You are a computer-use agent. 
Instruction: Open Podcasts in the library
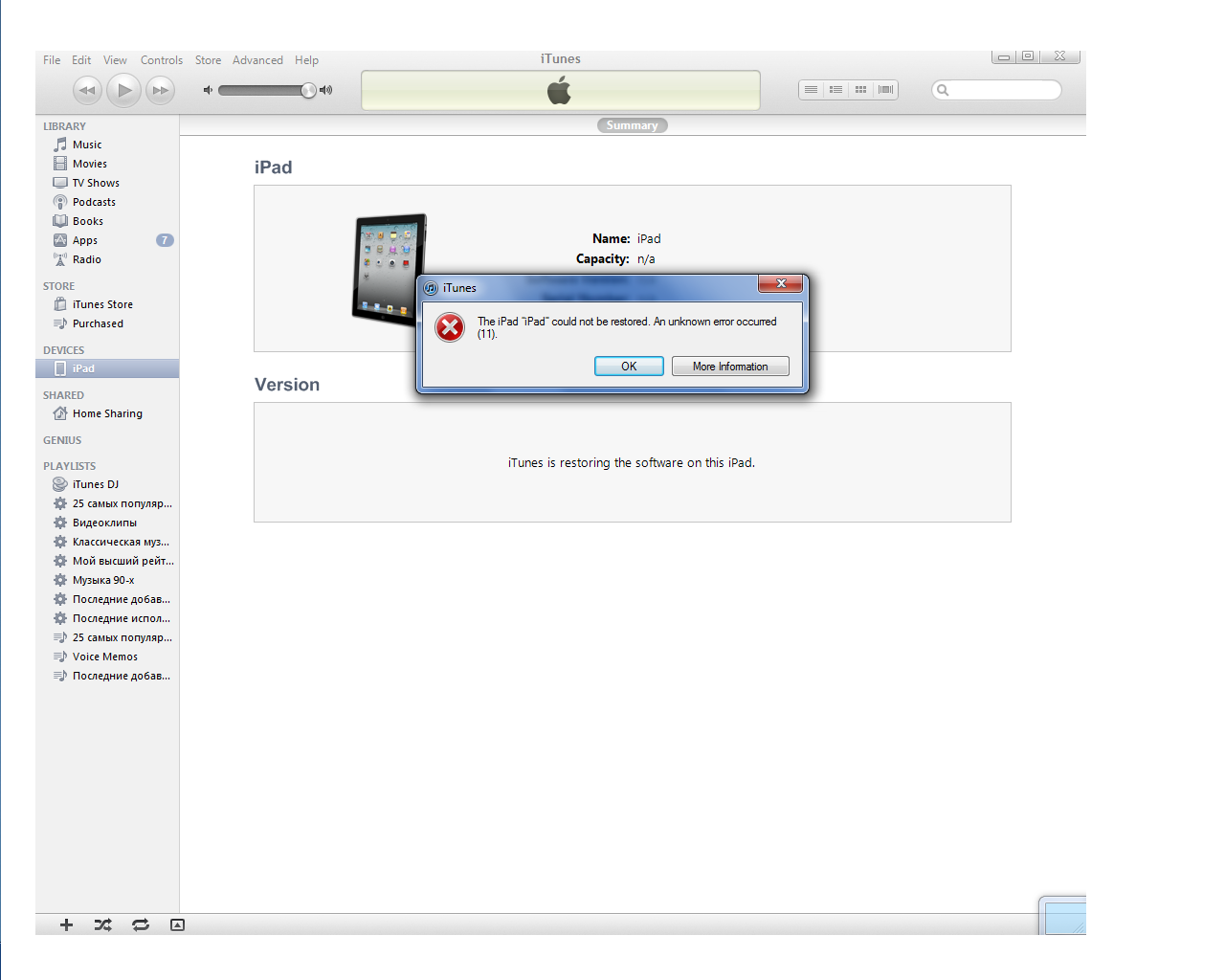pos(94,202)
